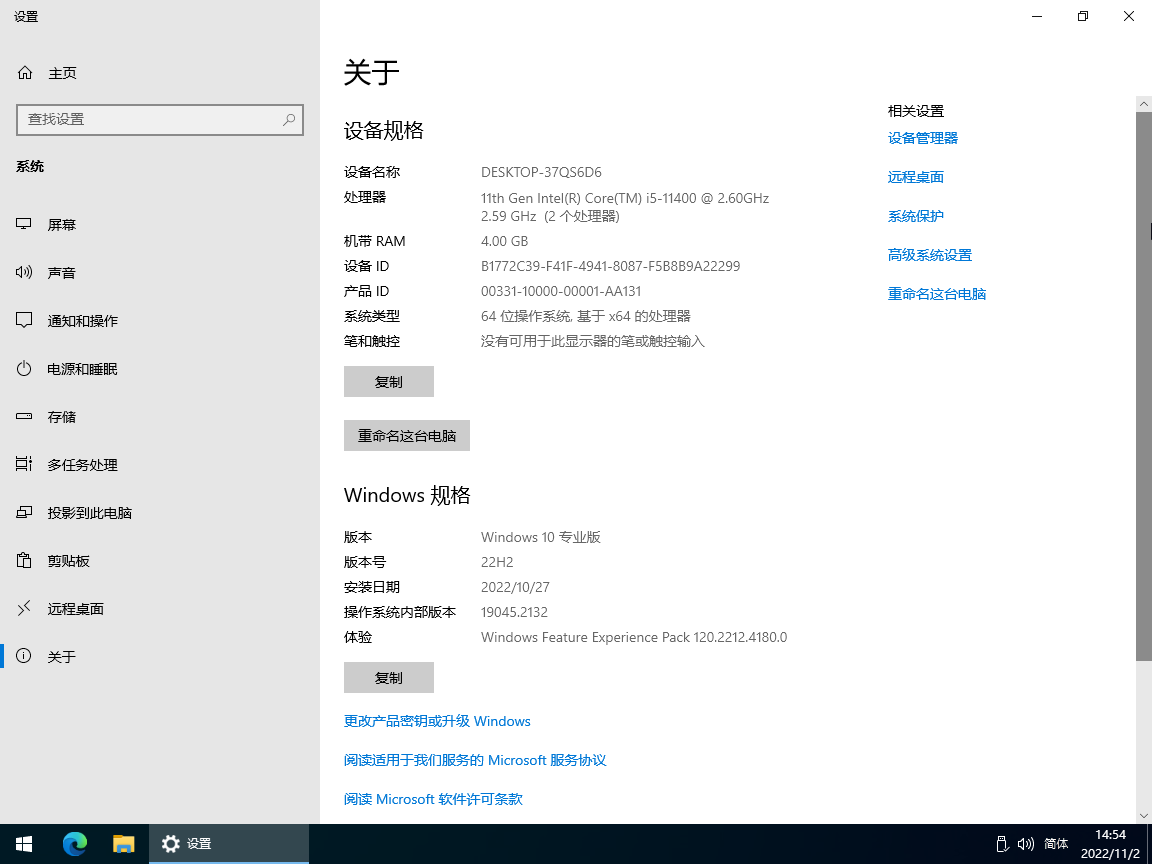Open the 远程桌面 related settings link
The image size is (1152, 864).
(915, 177)
